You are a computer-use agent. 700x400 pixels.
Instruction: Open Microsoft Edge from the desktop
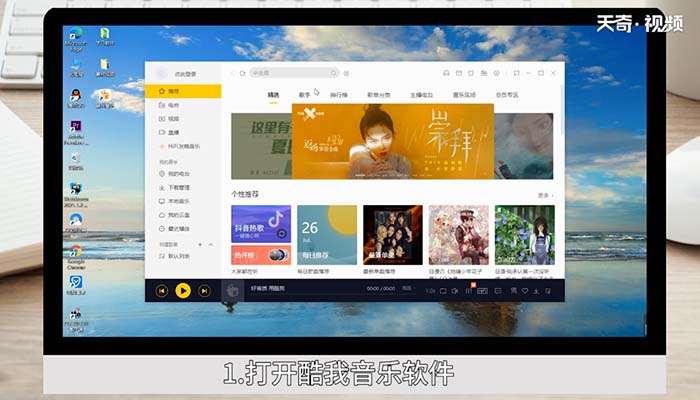tap(76, 38)
